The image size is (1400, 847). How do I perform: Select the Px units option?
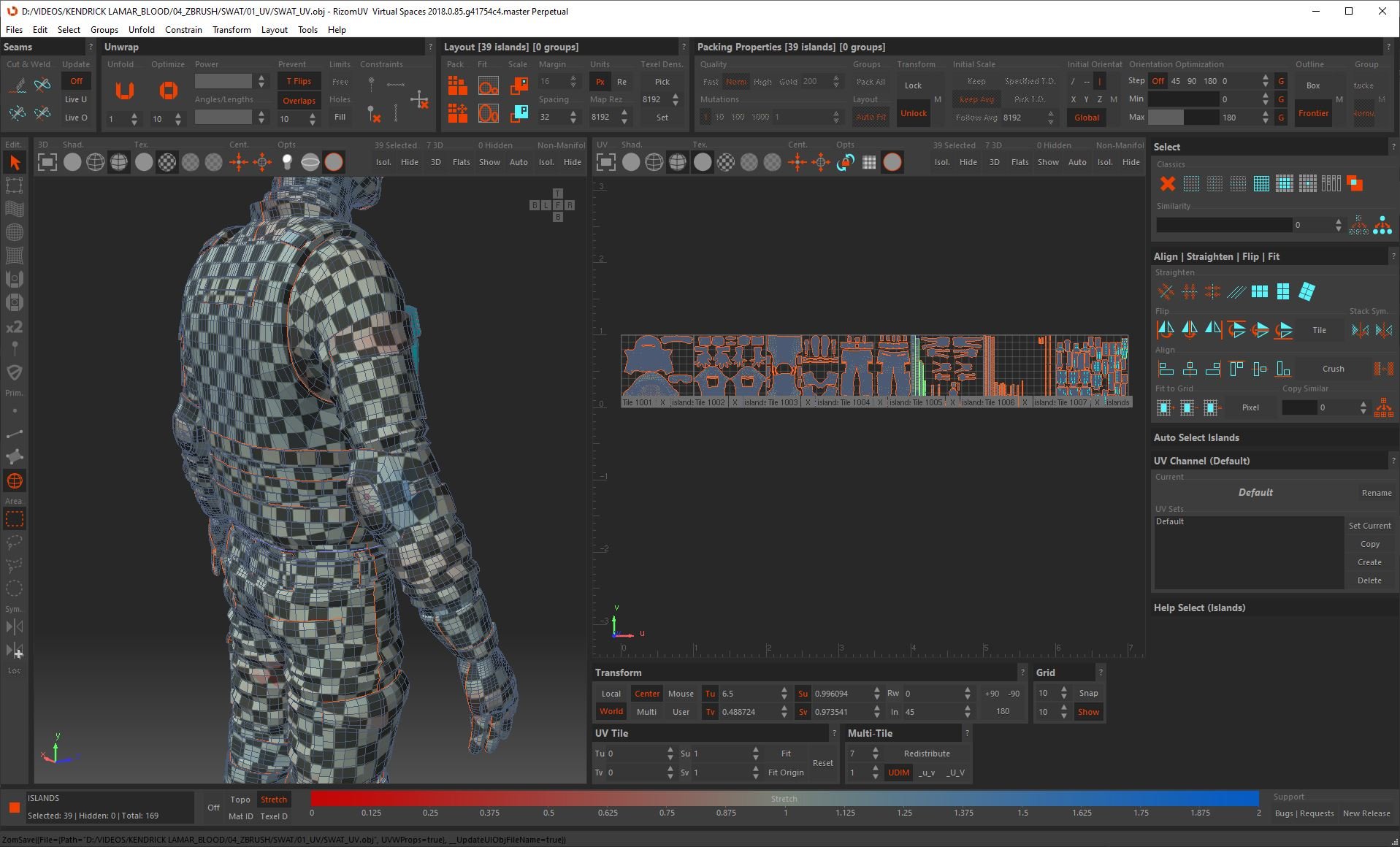click(600, 82)
